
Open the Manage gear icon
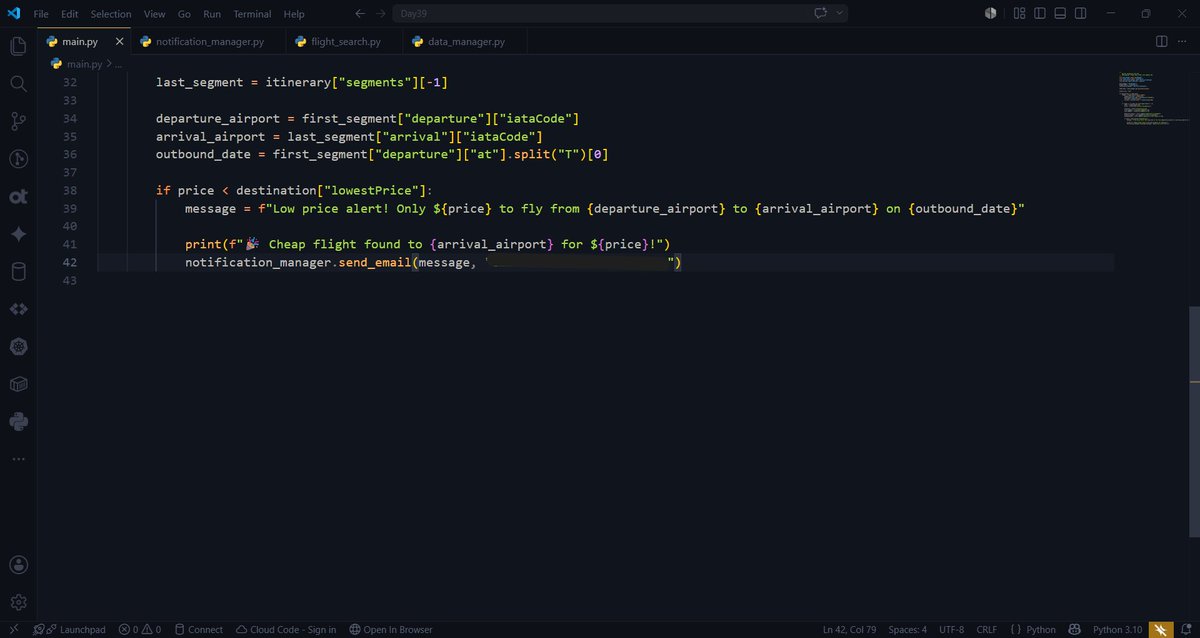(x=18, y=603)
